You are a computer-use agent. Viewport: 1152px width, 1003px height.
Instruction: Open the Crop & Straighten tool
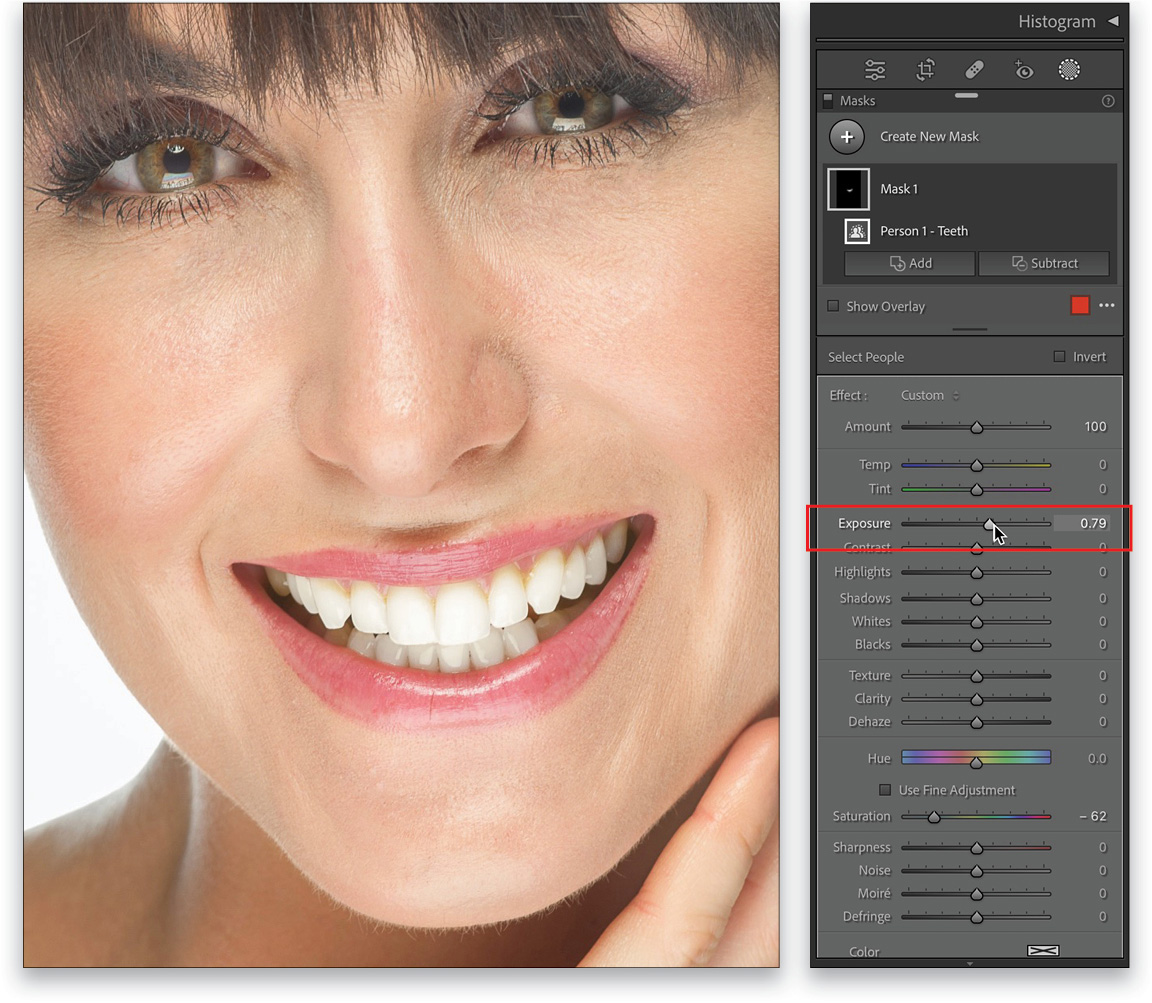925,69
